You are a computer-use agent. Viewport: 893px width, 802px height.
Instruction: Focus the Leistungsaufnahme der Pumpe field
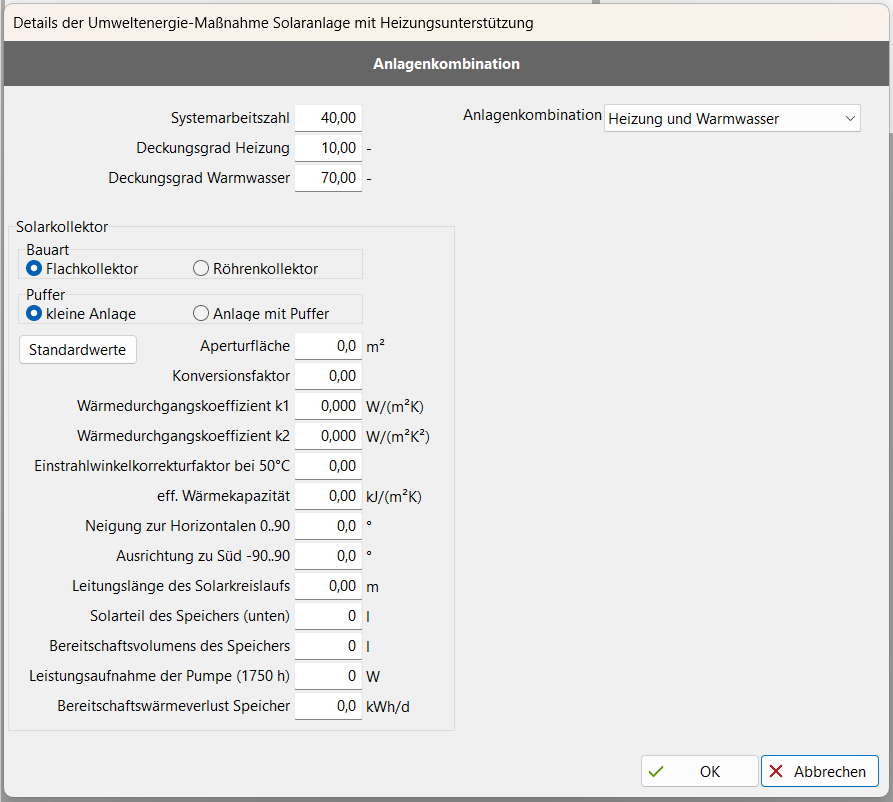click(328, 676)
